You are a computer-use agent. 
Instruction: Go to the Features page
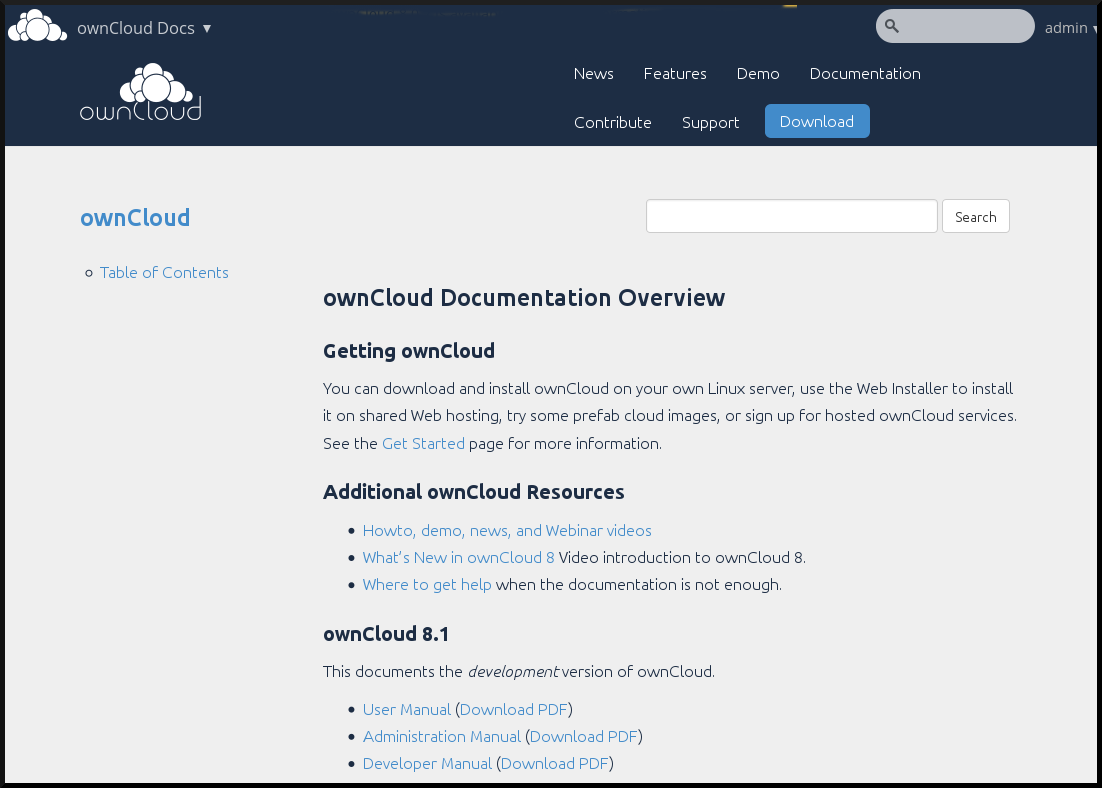675,74
